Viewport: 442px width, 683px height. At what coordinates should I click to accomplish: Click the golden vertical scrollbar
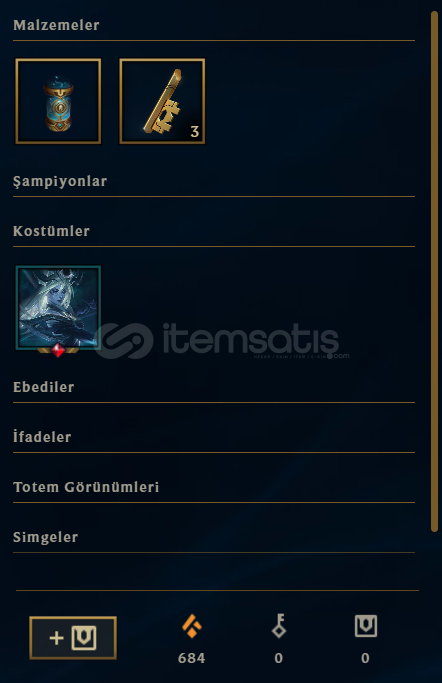tap(434, 271)
